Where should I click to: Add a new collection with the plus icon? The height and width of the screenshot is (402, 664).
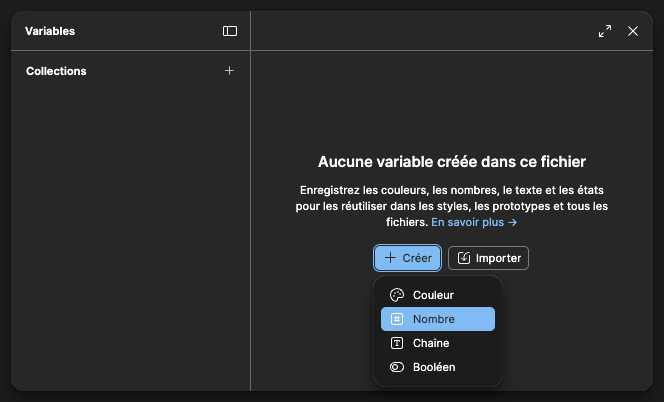(x=229, y=71)
